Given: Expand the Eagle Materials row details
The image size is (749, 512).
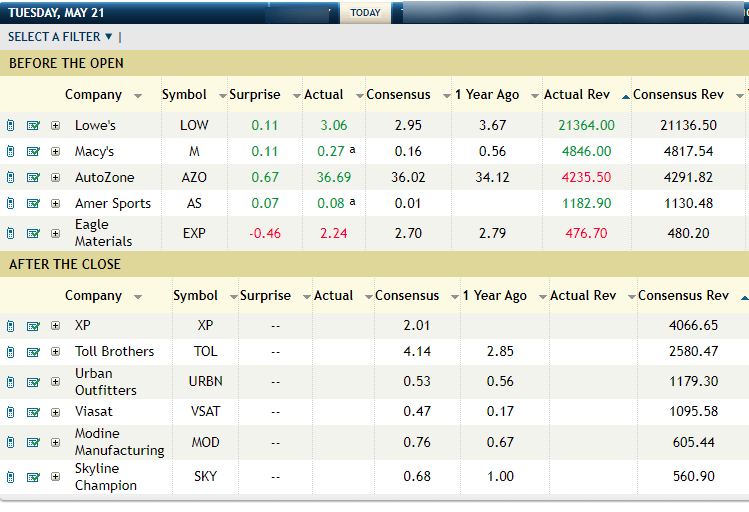Looking at the screenshot, I should click(x=55, y=234).
